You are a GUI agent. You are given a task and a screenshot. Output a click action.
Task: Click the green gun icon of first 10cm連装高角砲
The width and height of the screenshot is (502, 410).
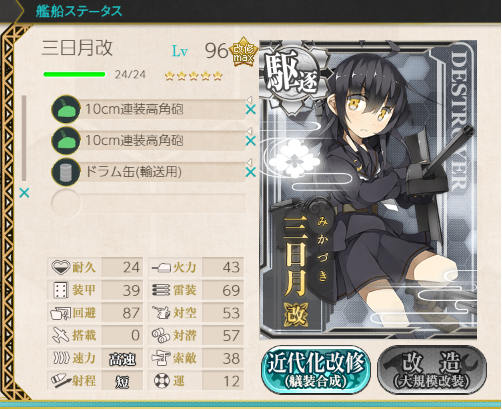click(66, 109)
